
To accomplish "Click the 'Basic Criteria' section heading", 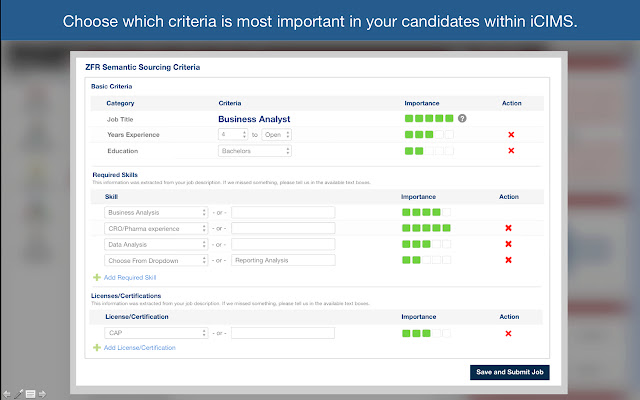I will [111, 87].
